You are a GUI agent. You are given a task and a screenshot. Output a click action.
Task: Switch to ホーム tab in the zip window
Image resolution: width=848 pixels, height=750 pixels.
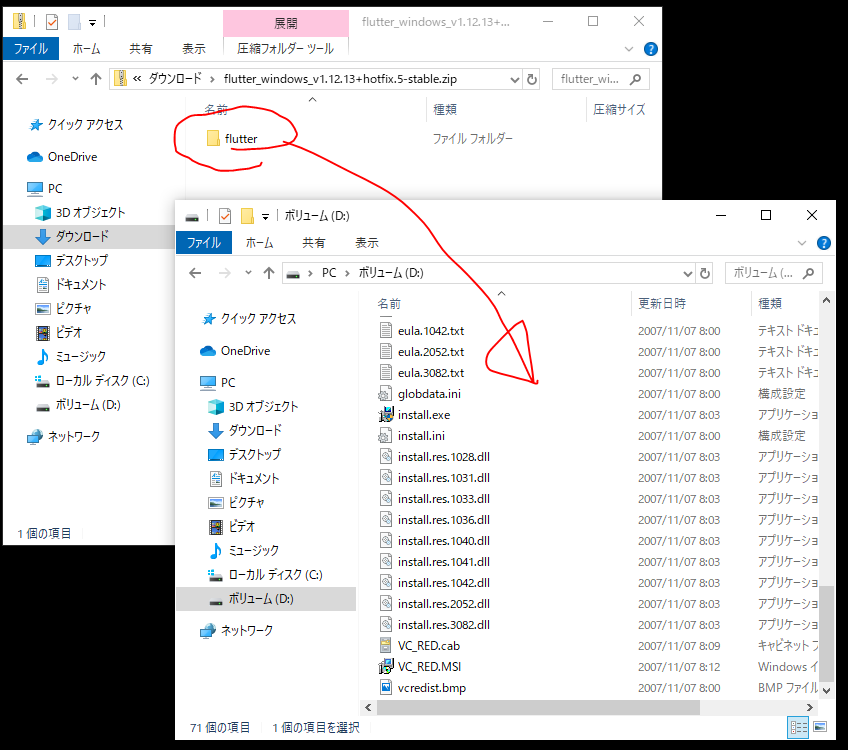coord(87,49)
